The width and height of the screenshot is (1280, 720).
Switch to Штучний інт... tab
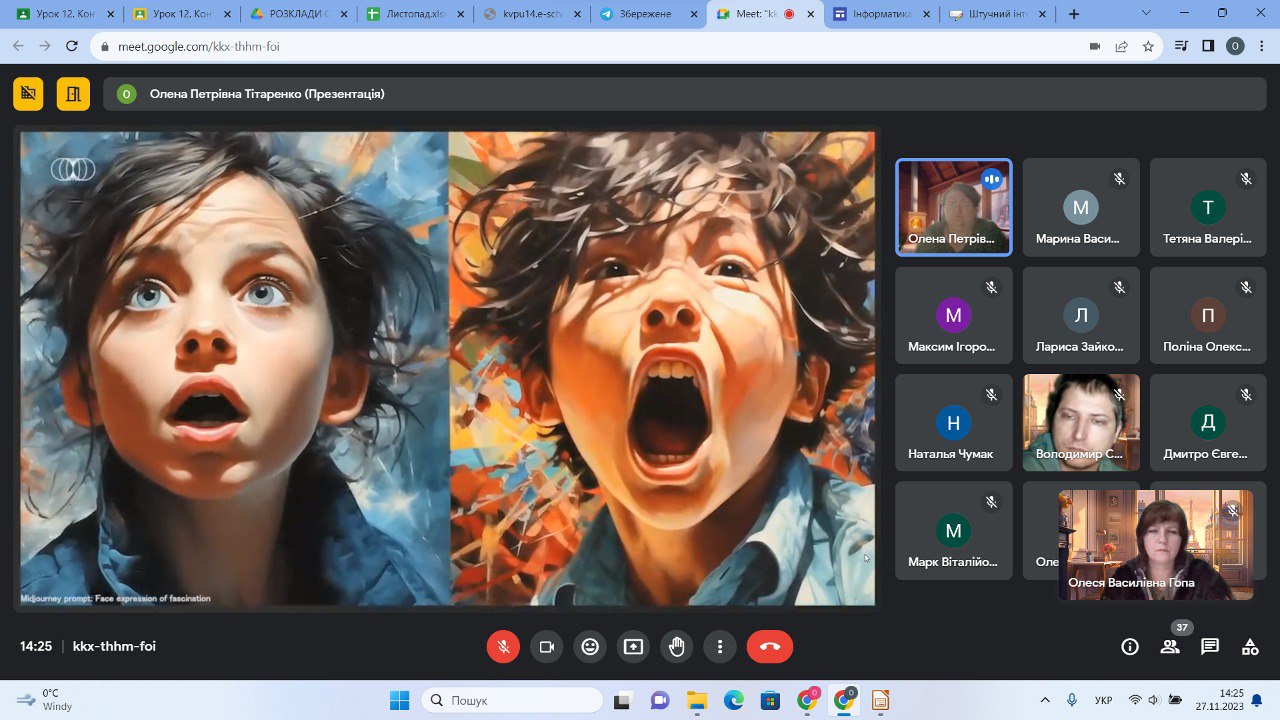pyautogui.click(x=998, y=14)
